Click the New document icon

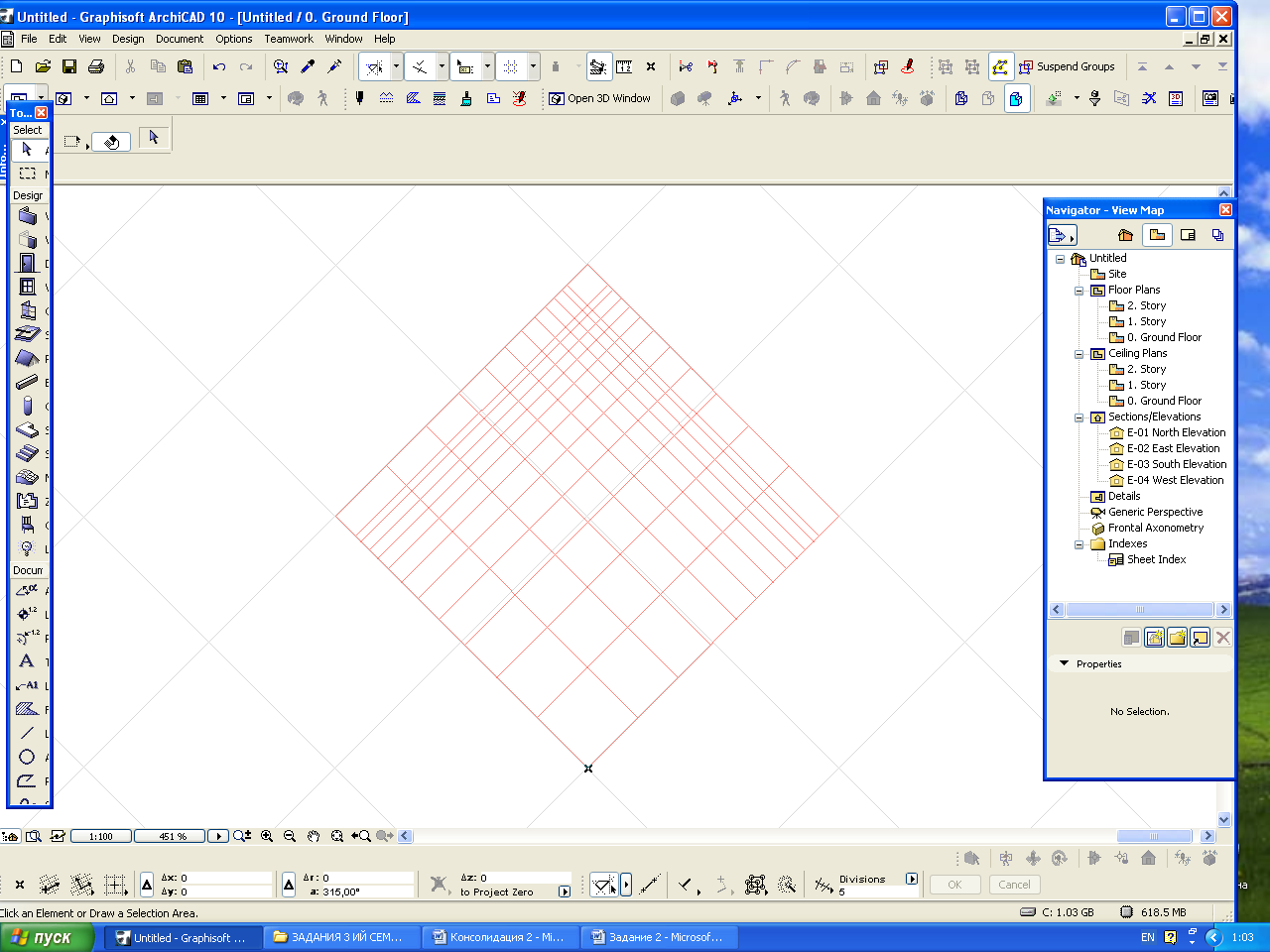point(16,66)
